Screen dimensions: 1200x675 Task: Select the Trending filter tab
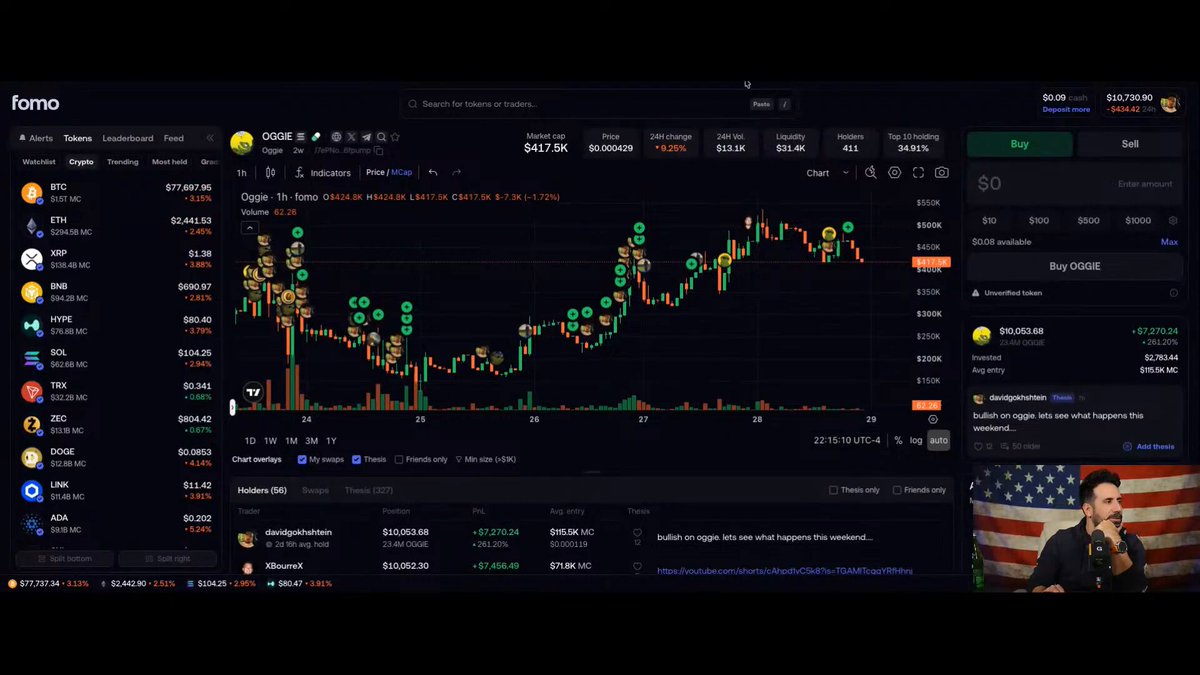[x=123, y=161]
